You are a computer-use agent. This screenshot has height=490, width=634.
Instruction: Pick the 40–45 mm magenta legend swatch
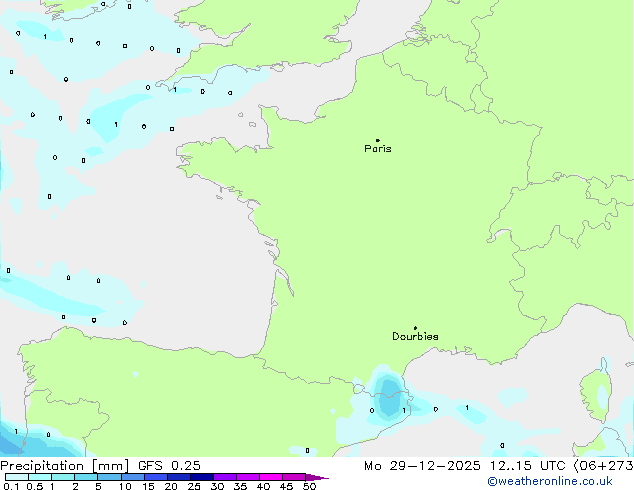tap(271, 477)
